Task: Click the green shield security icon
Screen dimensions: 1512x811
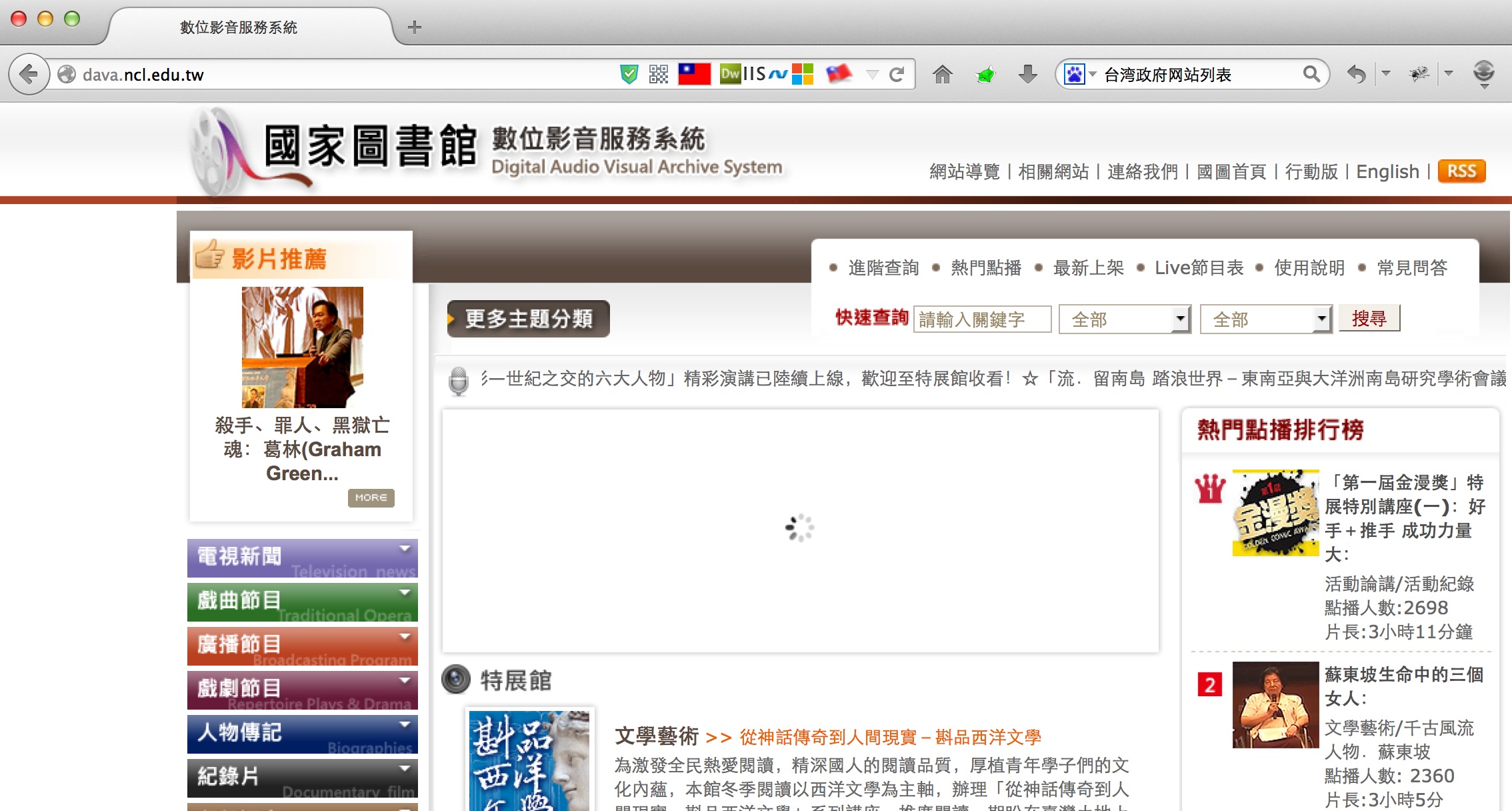Action: click(x=629, y=74)
